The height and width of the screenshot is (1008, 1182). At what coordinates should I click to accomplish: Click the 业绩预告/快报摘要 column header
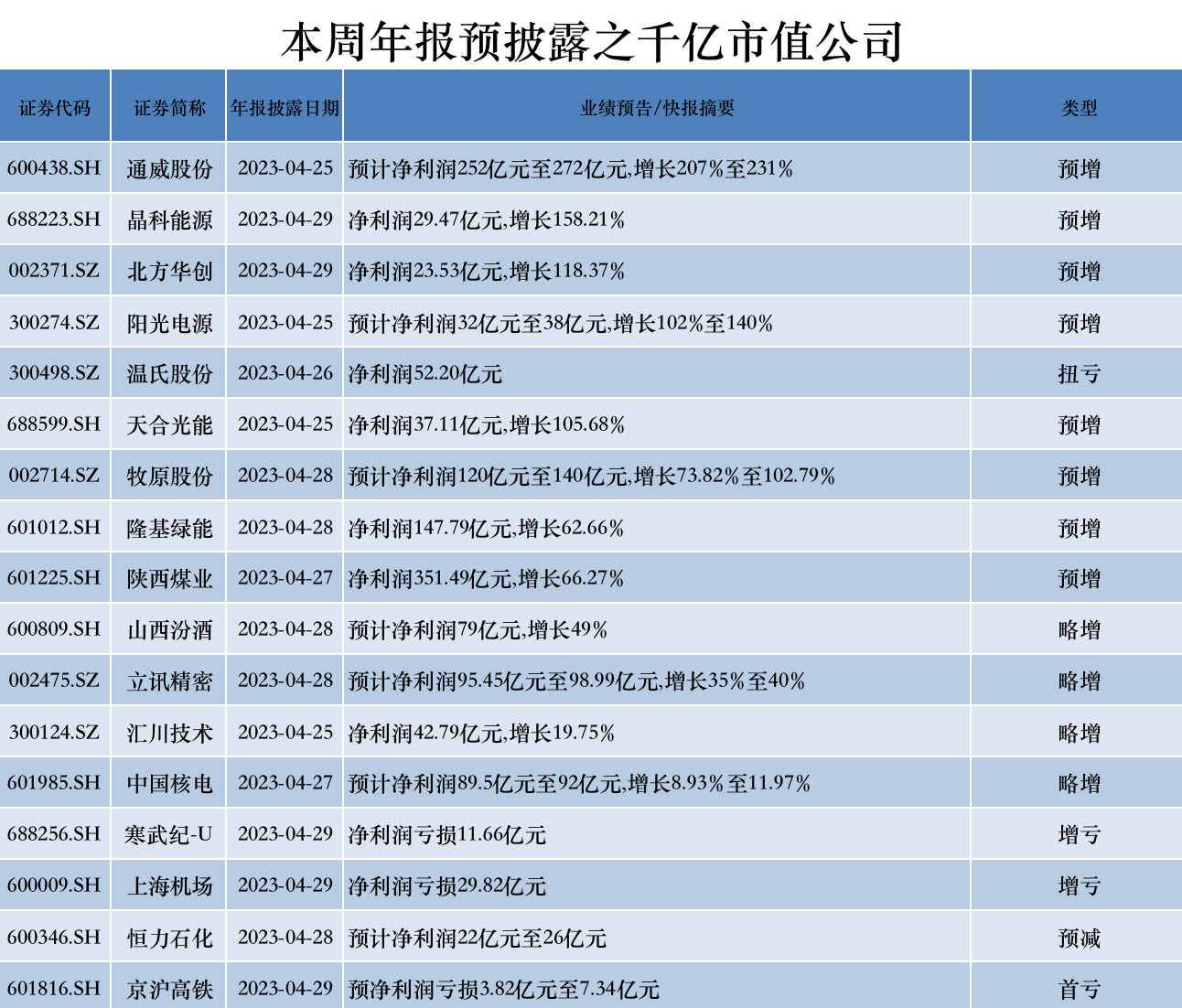coord(658,108)
